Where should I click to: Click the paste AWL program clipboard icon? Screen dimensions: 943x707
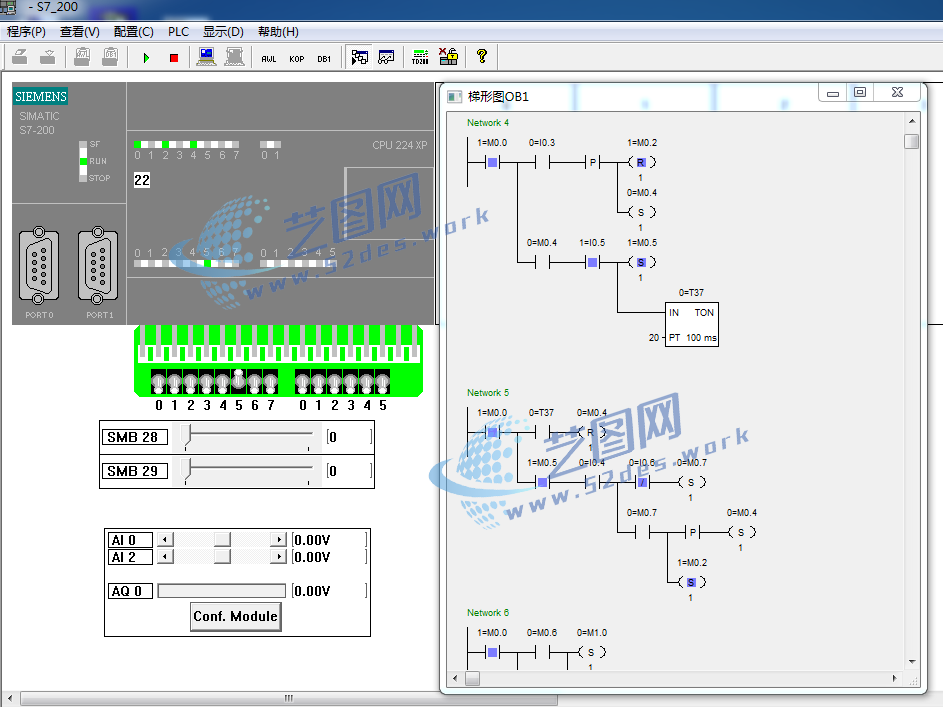82,57
